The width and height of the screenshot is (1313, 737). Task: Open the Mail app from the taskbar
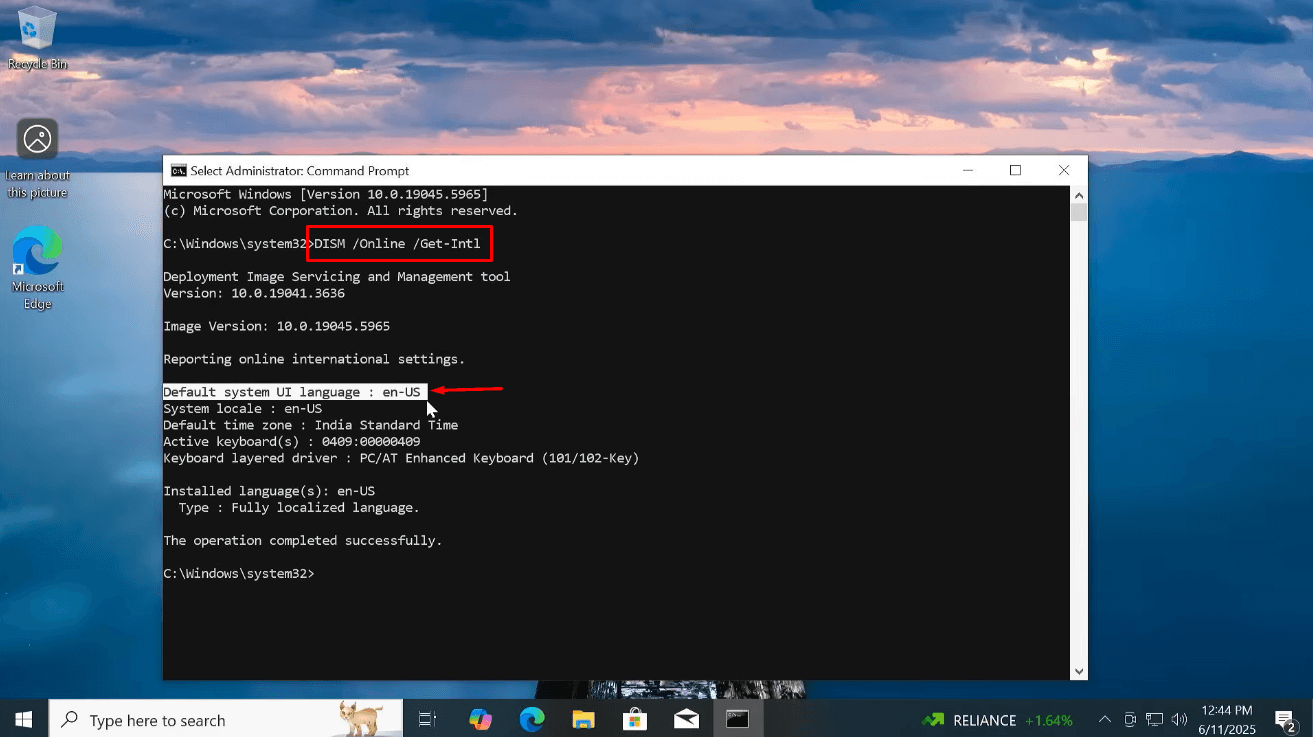click(x=686, y=719)
